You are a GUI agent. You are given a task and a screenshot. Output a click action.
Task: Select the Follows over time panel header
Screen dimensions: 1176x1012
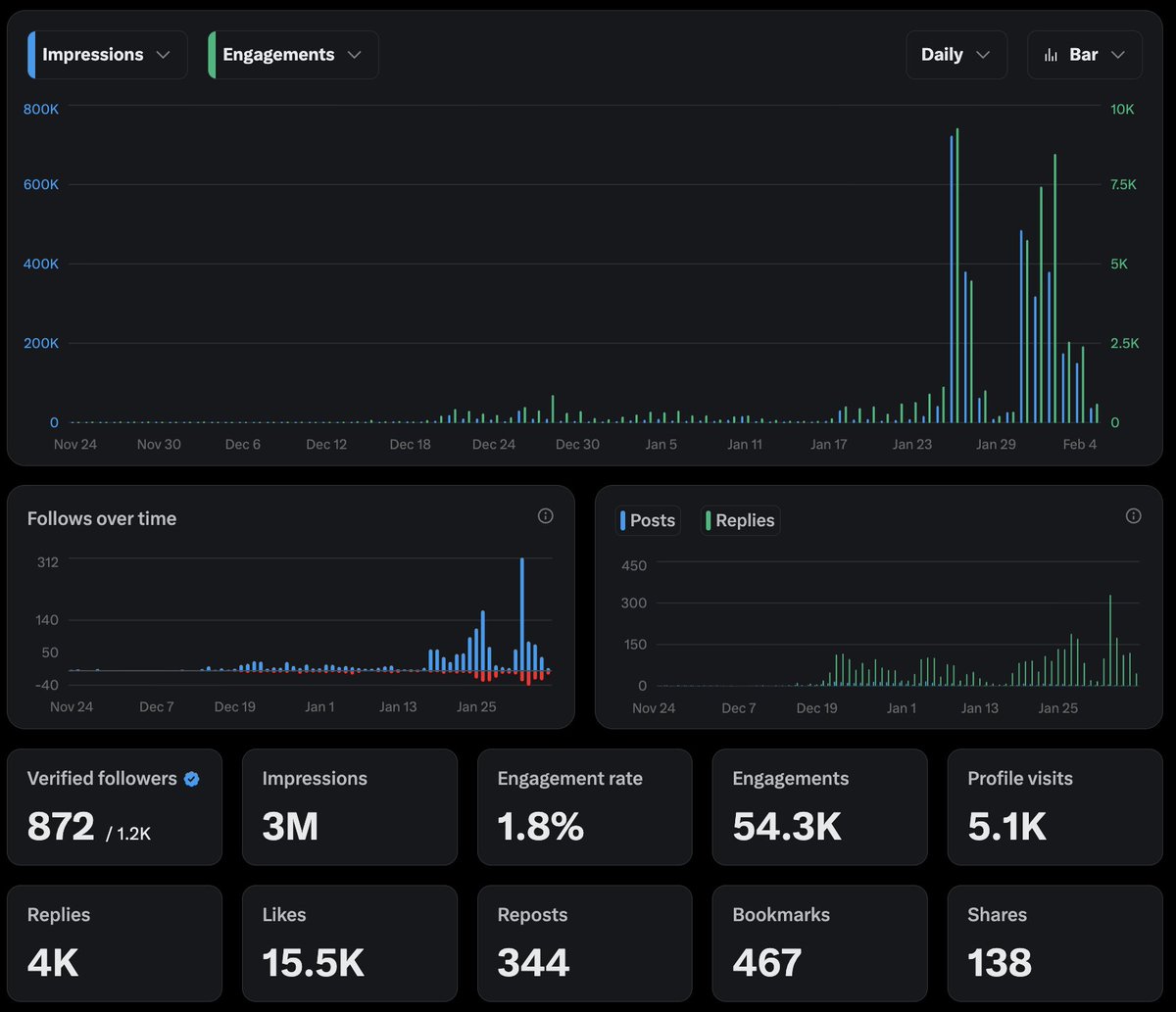click(x=101, y=518)
